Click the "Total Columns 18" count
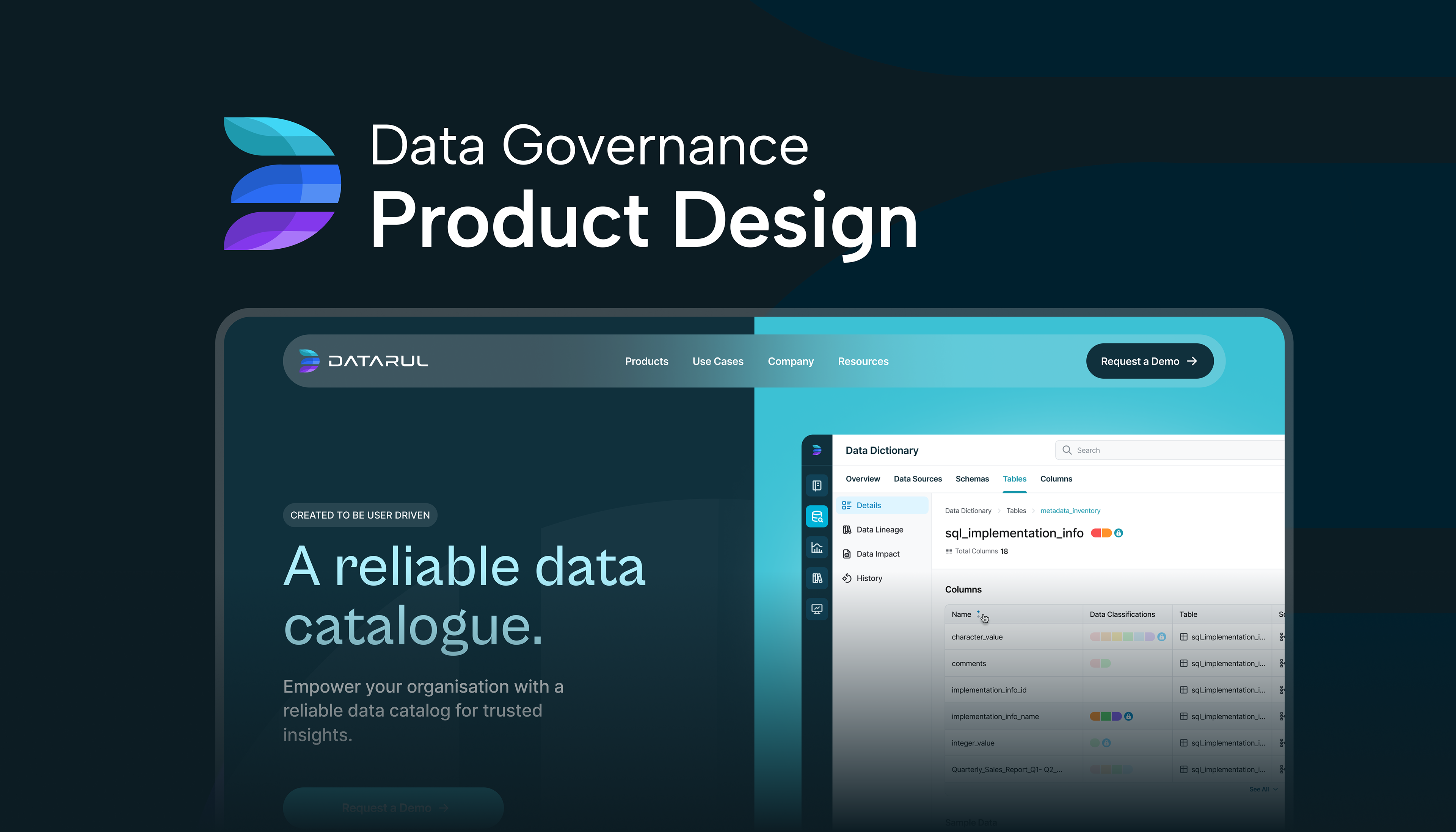Screen dimensions: 1456x832 [x=977, y=552]
